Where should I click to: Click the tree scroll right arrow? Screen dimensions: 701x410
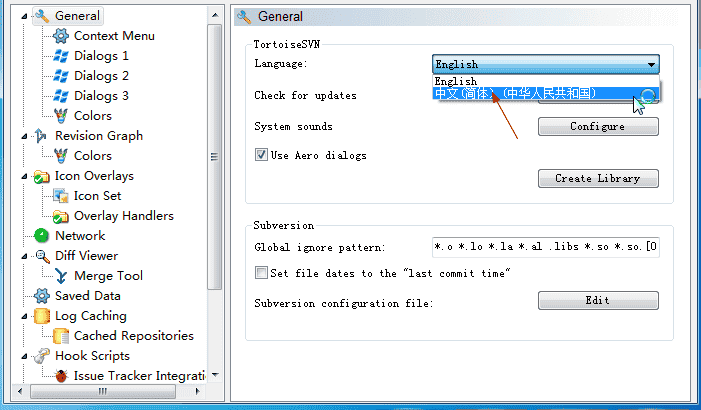click(x=198, y=392)
